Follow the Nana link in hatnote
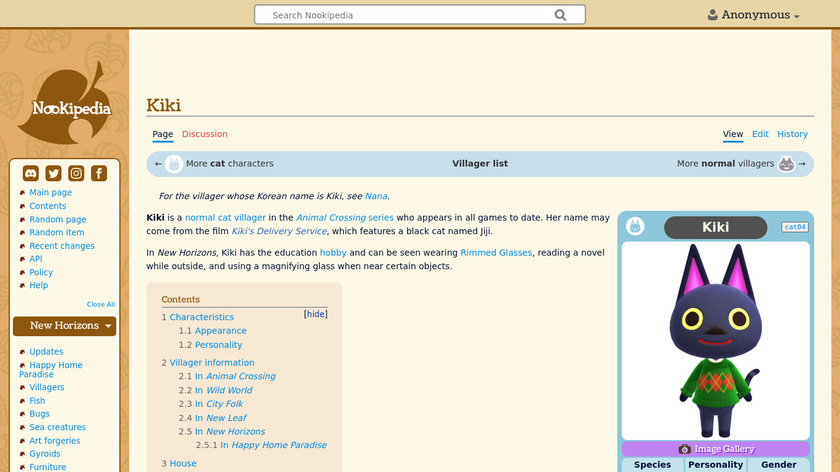The image size is (840, 472). tap(376, 196)
